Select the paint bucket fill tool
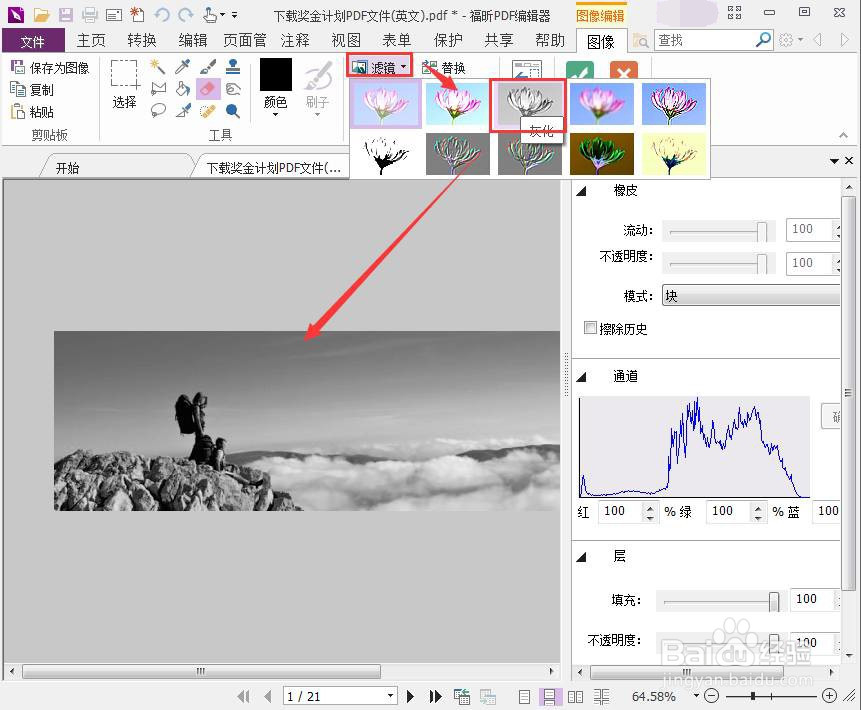This screenshot has width=861, height=710. coord(182,88)
